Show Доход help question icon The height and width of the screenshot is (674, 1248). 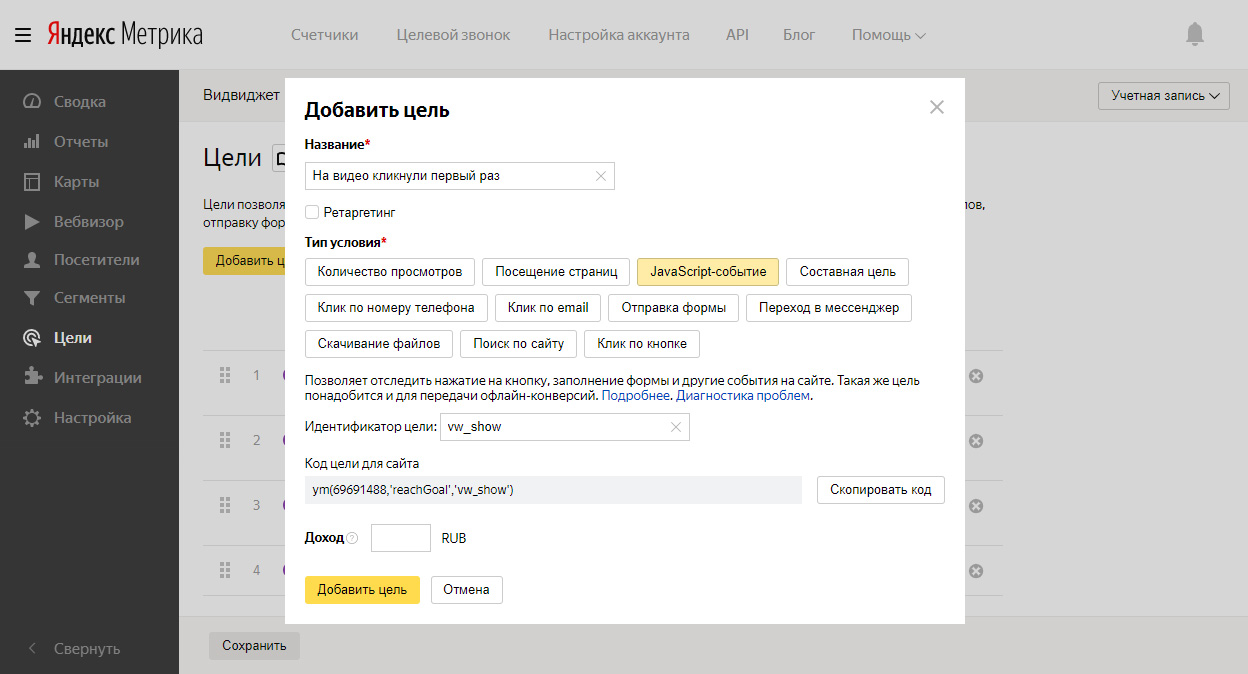[x=352, y=538]
